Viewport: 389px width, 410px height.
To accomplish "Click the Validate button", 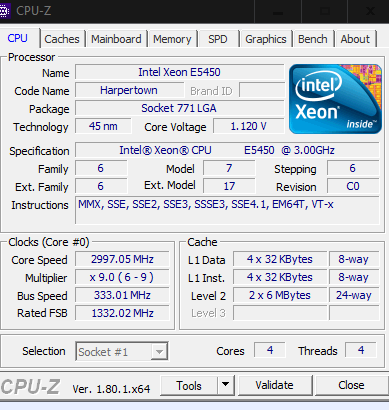I will click(x=275, y=385).
